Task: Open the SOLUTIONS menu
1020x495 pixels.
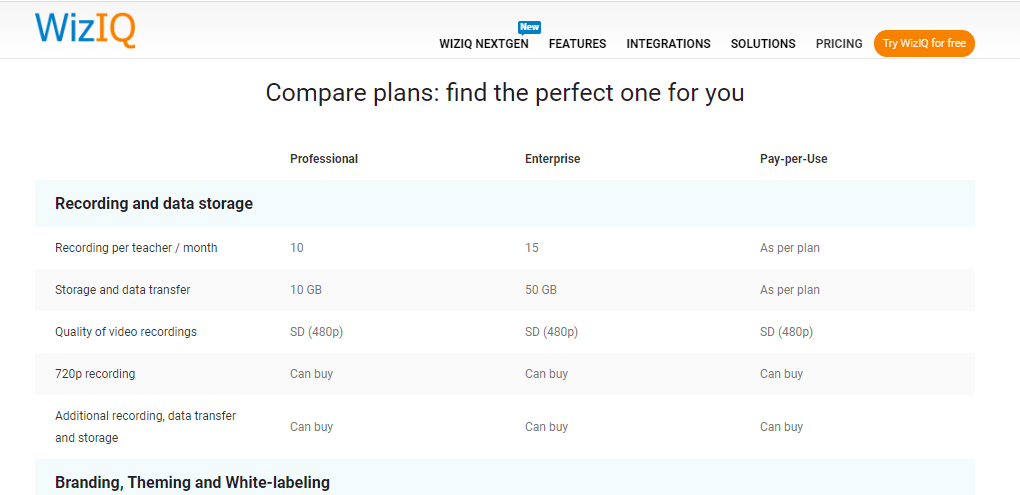Action: point(763,44)
